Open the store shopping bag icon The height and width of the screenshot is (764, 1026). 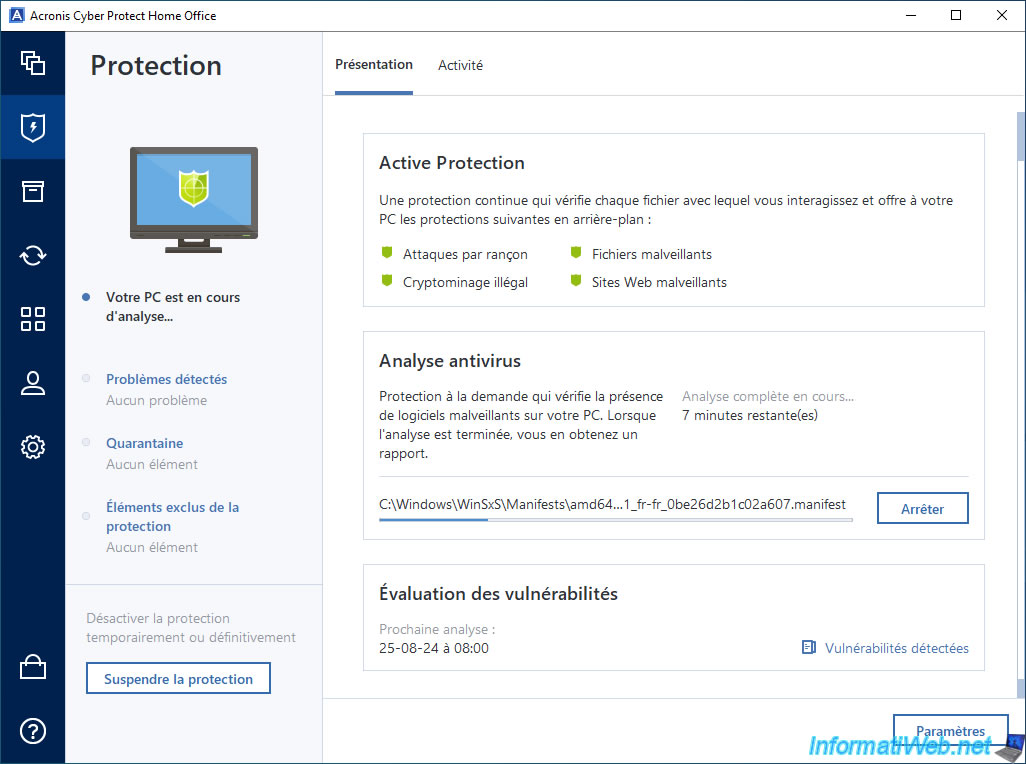(x=33, y=668)
